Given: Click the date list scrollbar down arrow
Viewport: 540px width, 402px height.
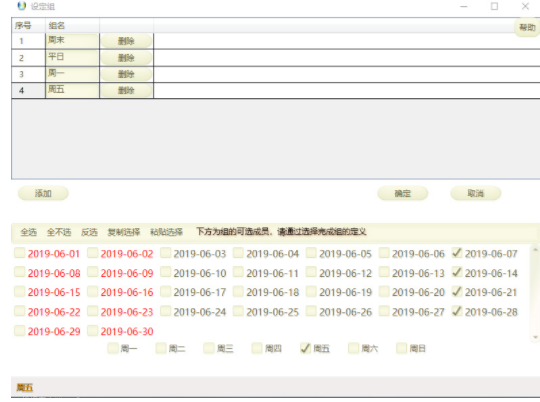Looking at the screenshot, I should coord(535,337).
